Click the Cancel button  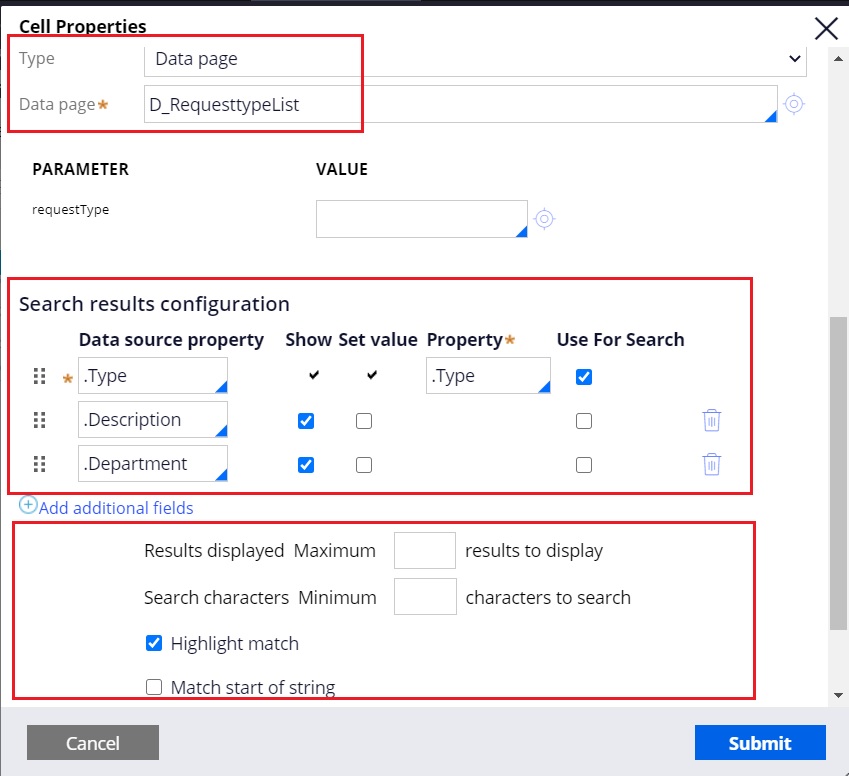92,743
